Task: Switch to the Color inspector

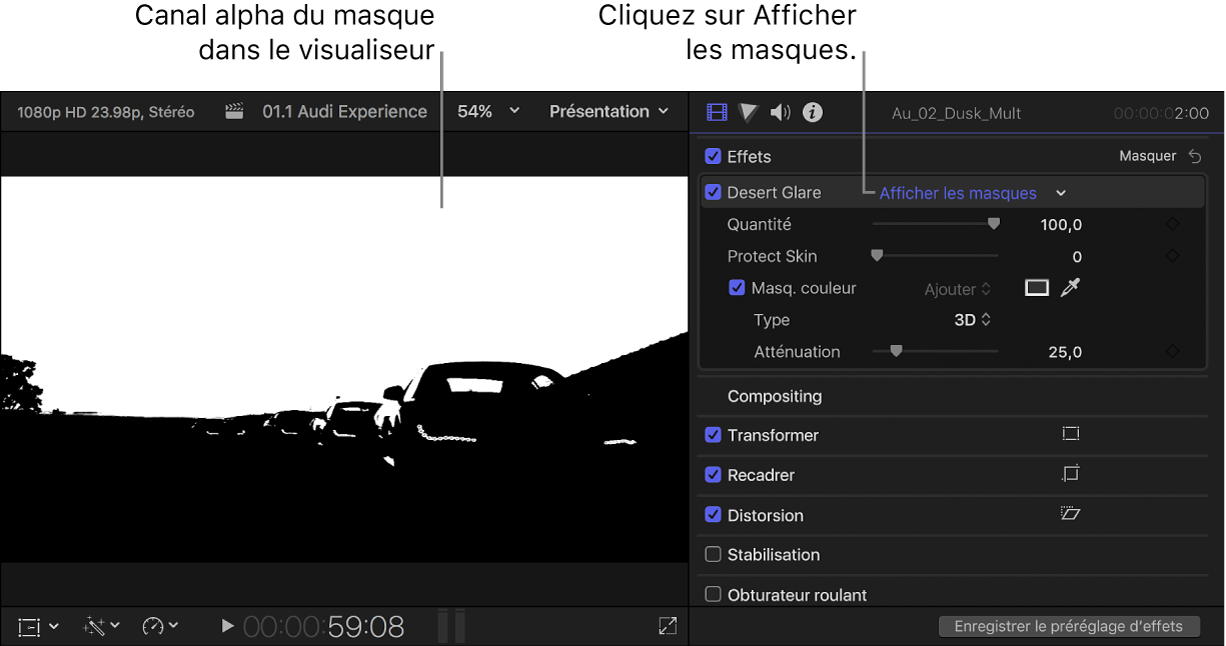Action: pyautogui.click(x=748, y=112)
